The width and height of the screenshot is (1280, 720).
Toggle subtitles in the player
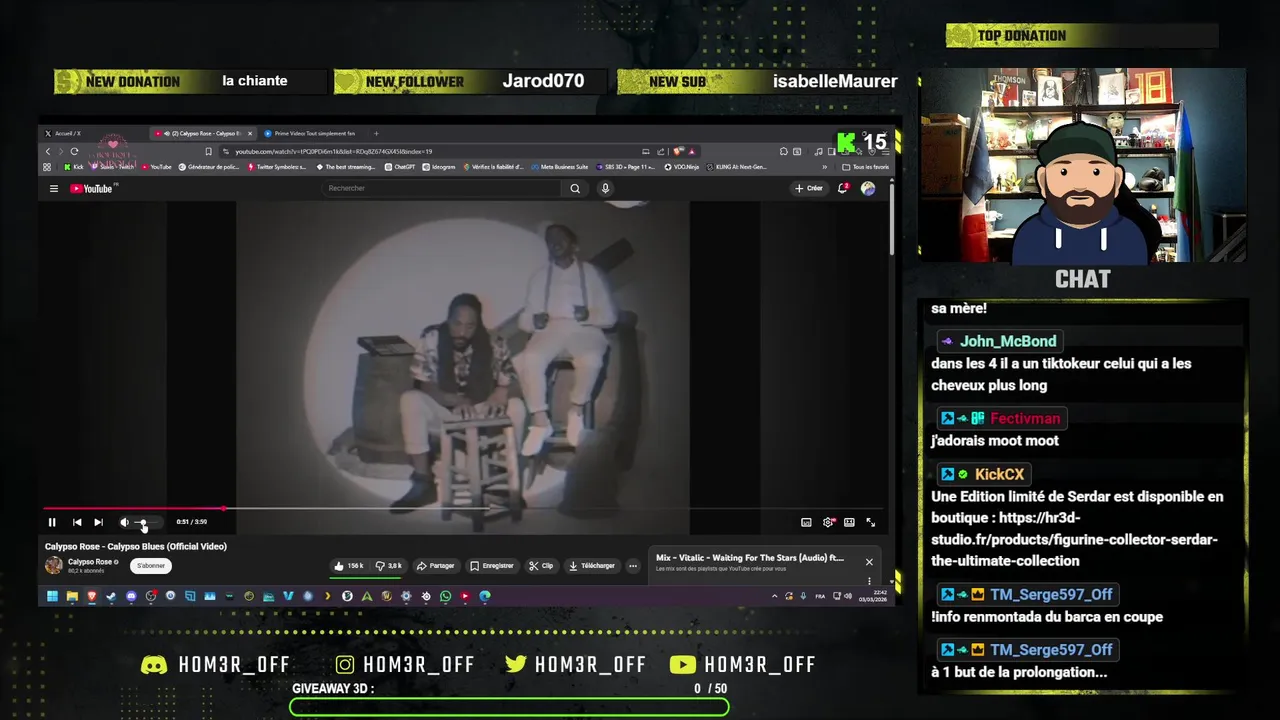click(x=806, y=522)
